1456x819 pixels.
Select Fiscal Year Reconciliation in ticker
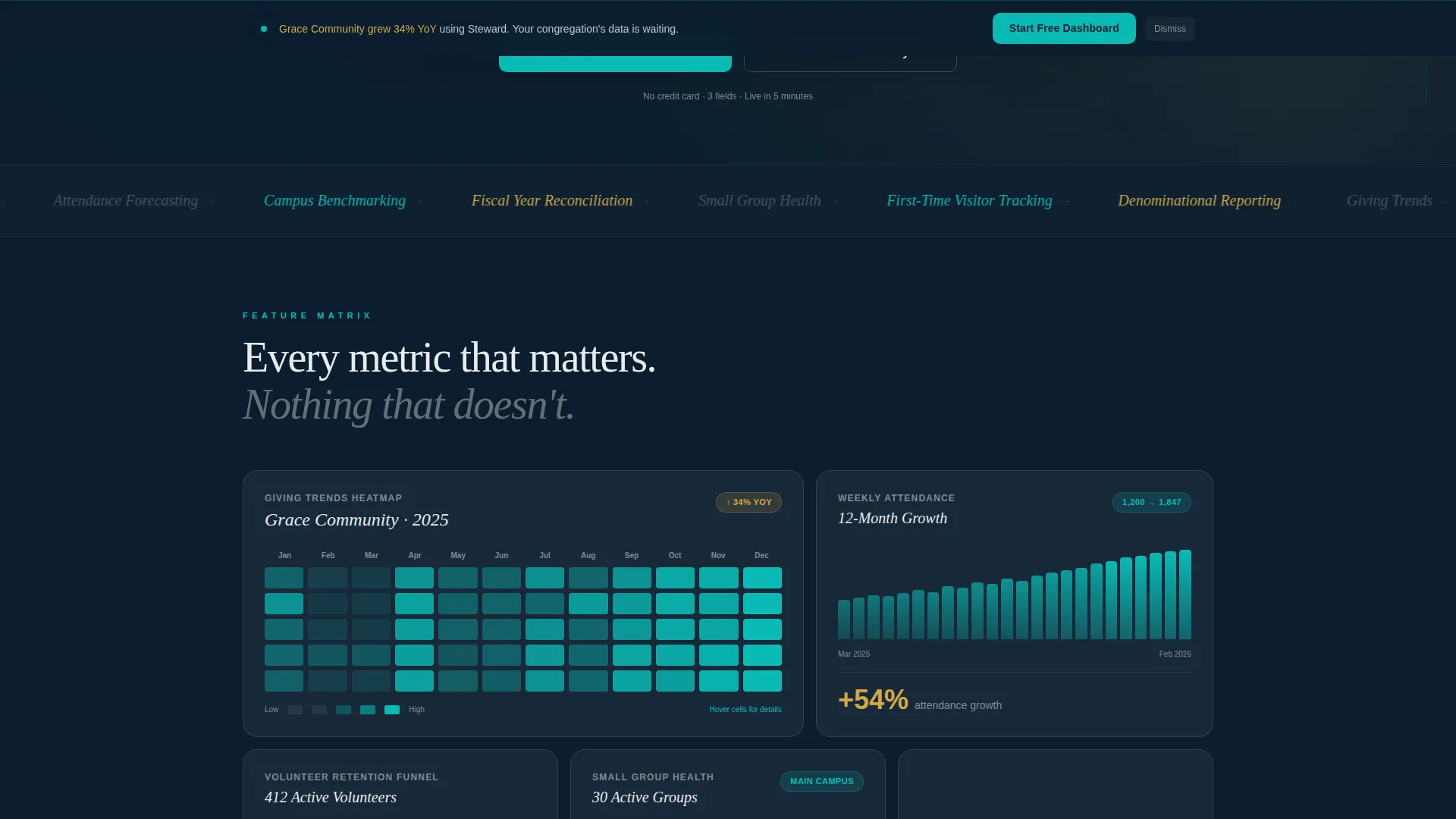pos(552,200)
